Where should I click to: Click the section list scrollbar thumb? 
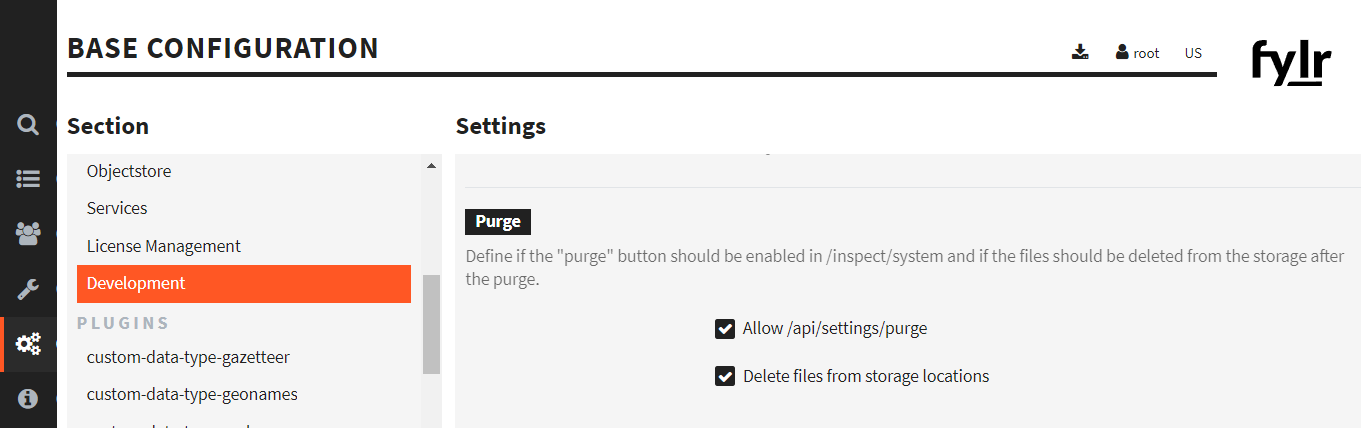click(431, 324)
